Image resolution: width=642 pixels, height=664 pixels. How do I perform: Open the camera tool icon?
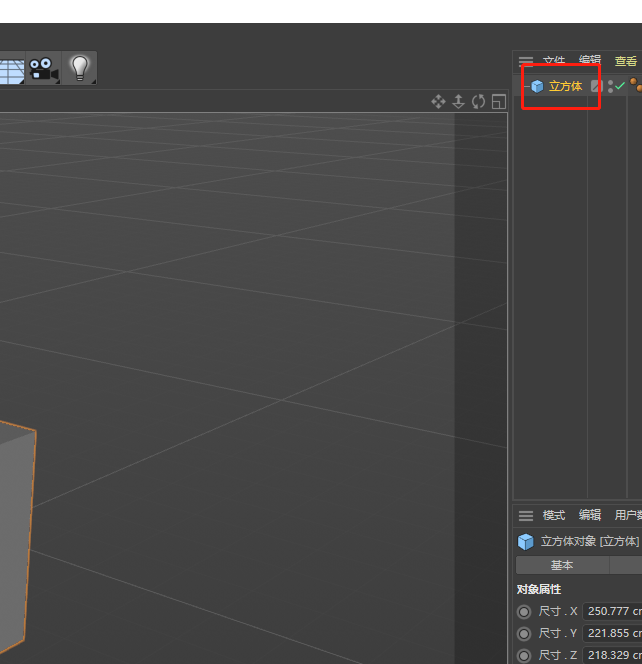(x=44, y=69)
